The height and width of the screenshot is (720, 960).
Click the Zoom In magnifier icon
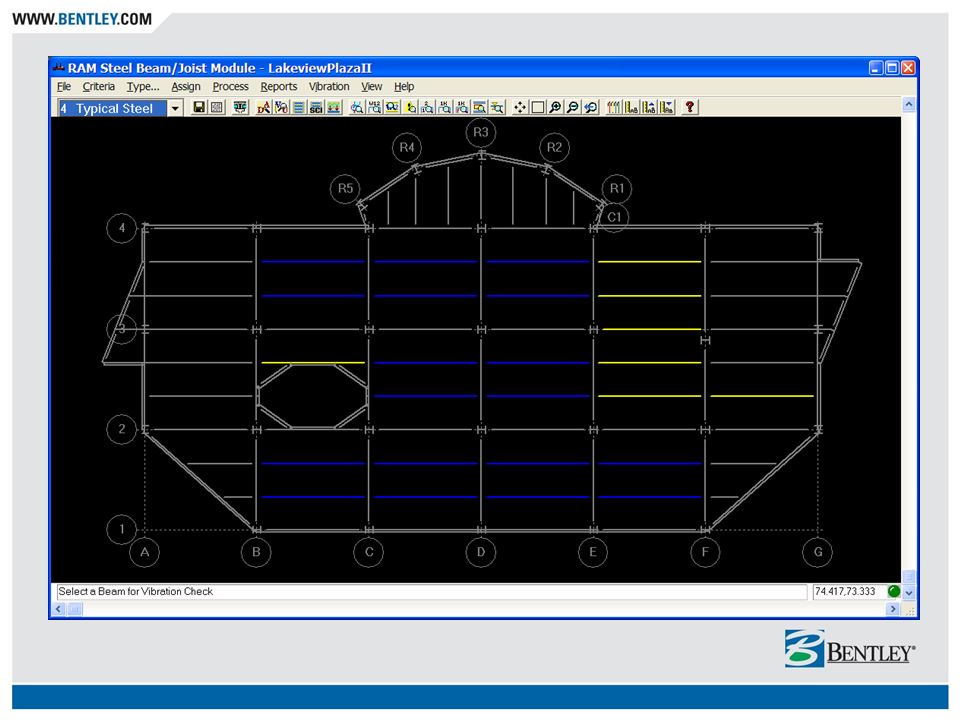555,108
